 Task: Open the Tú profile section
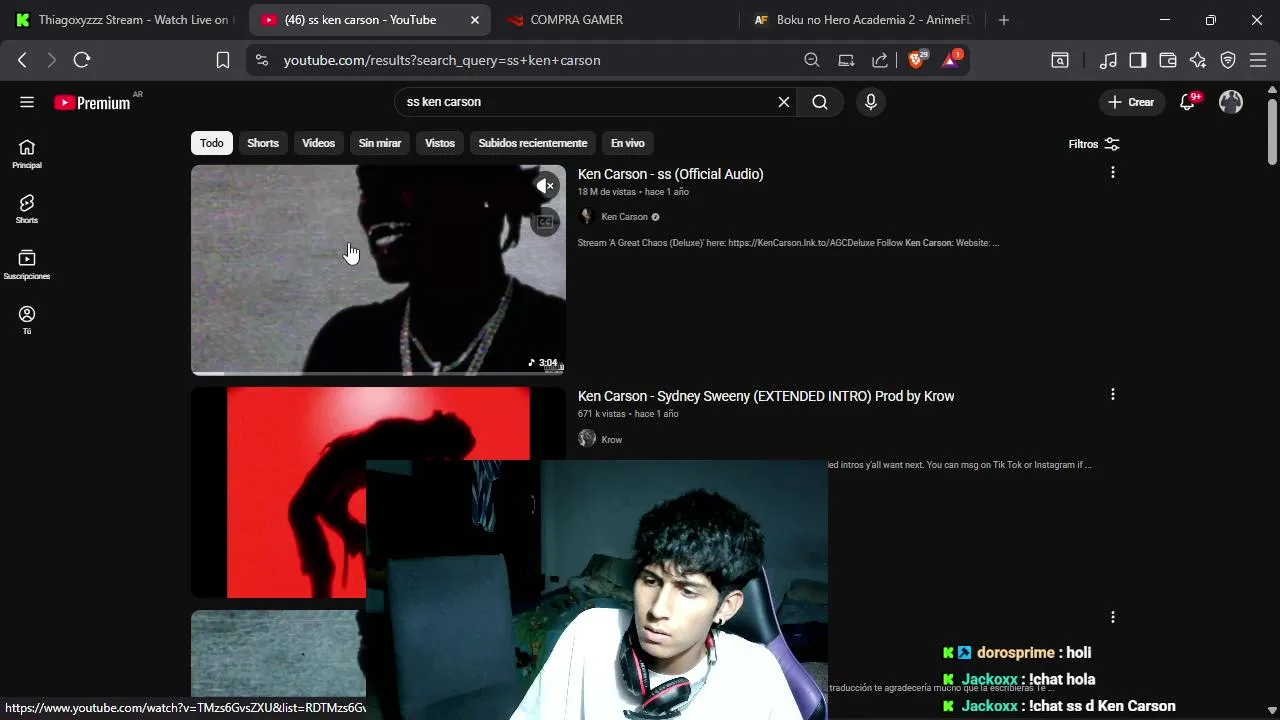coord(27,320)
